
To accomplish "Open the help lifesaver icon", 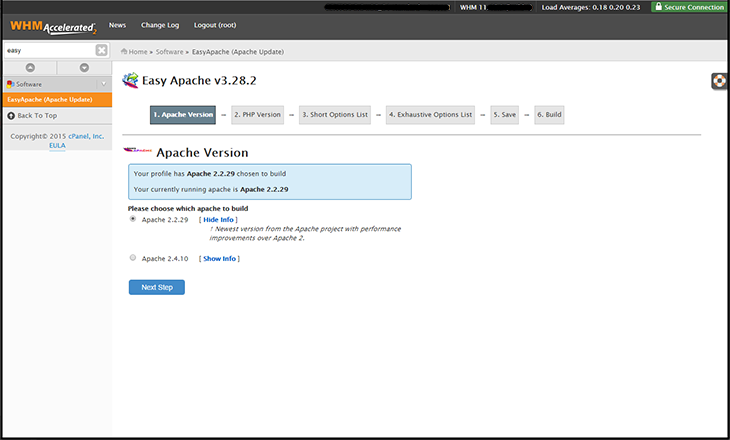I will coord(719,81).
